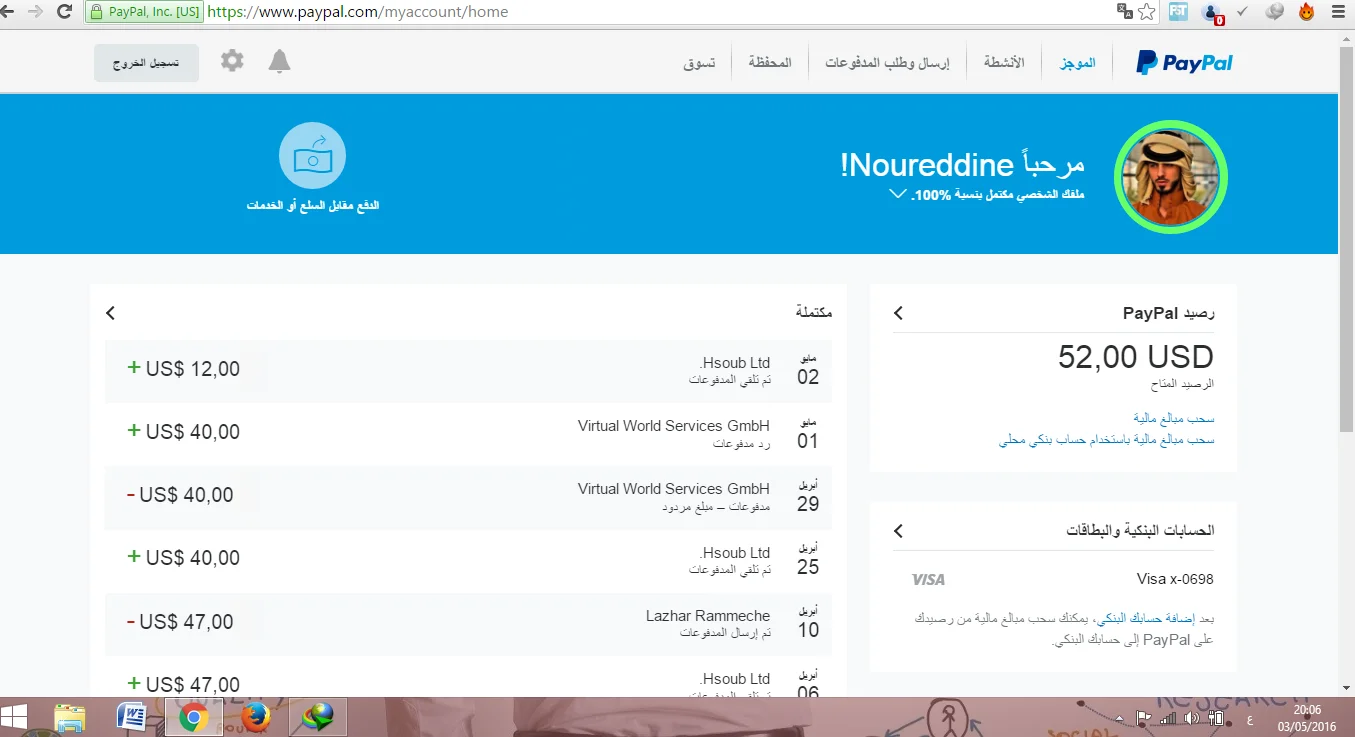This screenshot has width=1355, height=737.
Task: Expand the bank accounts and cards arrow
Action: pyautogui.click(x=898, y=530)
